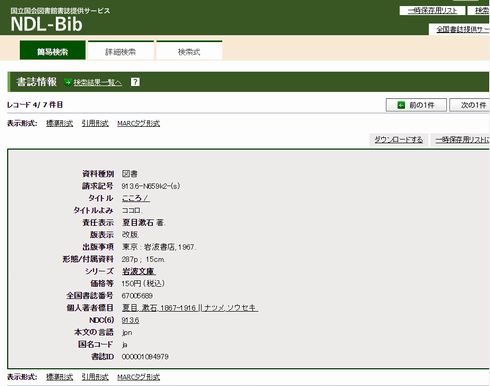Choose bottom 引用形式 display format

point(95,377)
